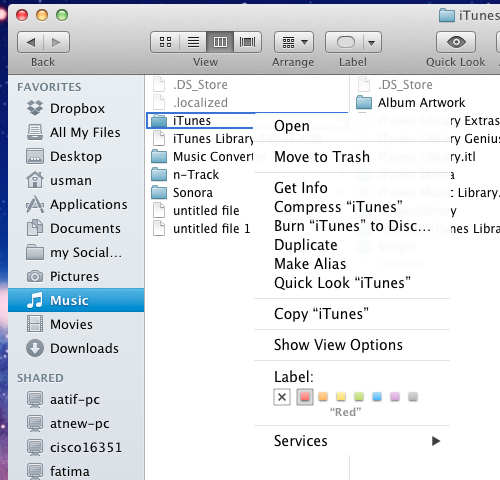Apply the Purple label color
The height and width of the screenshot is (480, 500).
395,397
